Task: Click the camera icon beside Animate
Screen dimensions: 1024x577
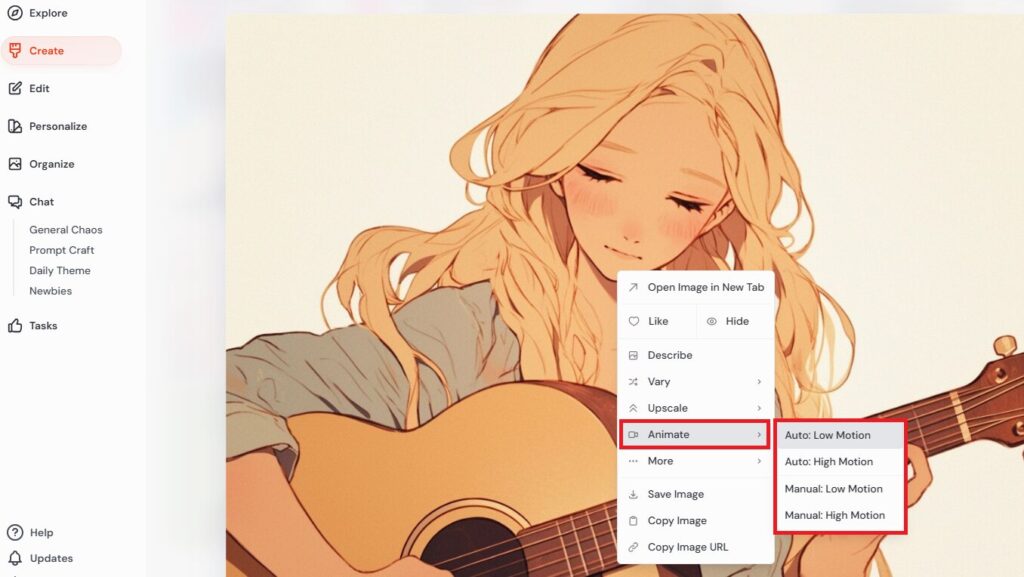Action: point(633,434)
